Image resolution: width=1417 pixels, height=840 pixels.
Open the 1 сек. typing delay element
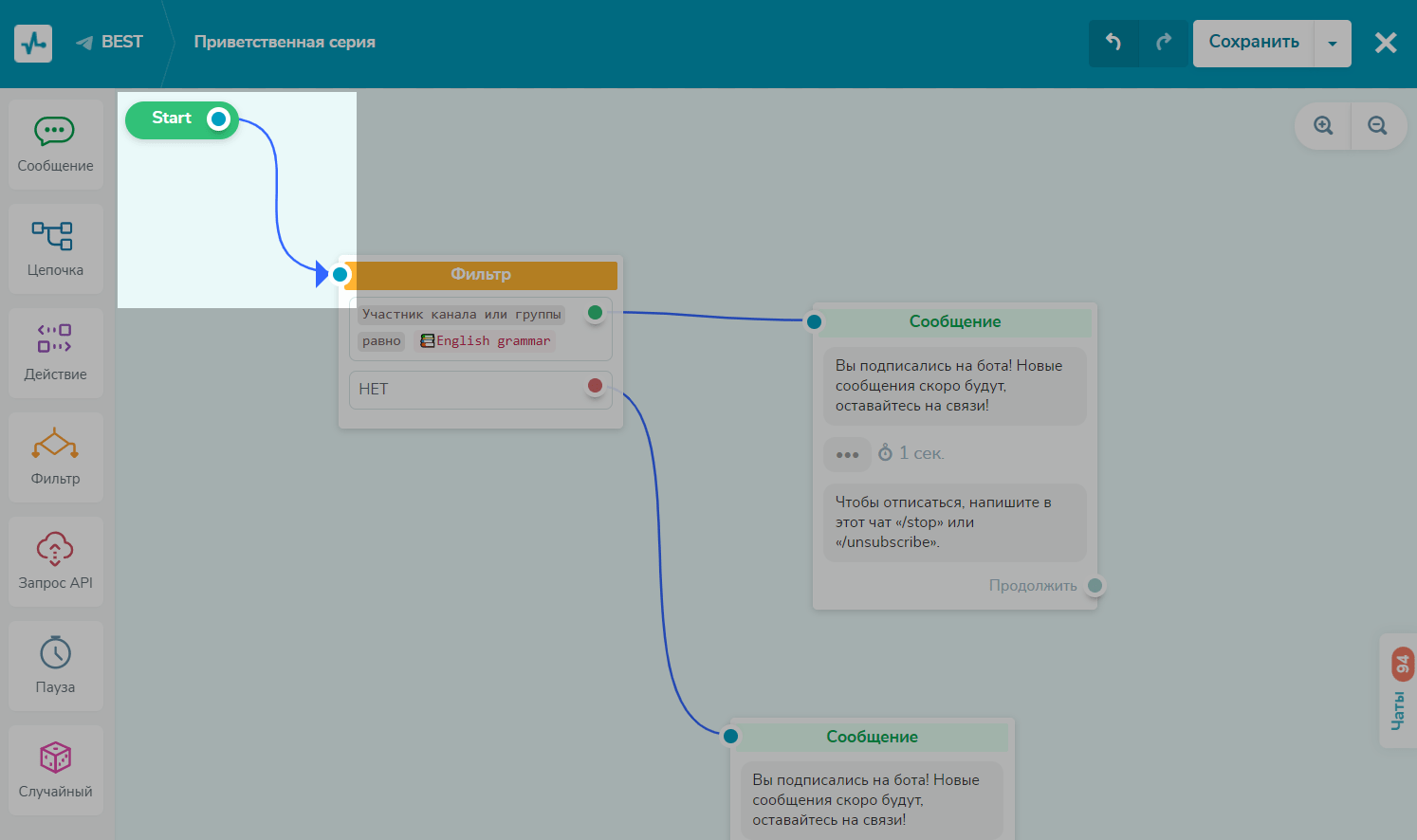pos(911,453)
